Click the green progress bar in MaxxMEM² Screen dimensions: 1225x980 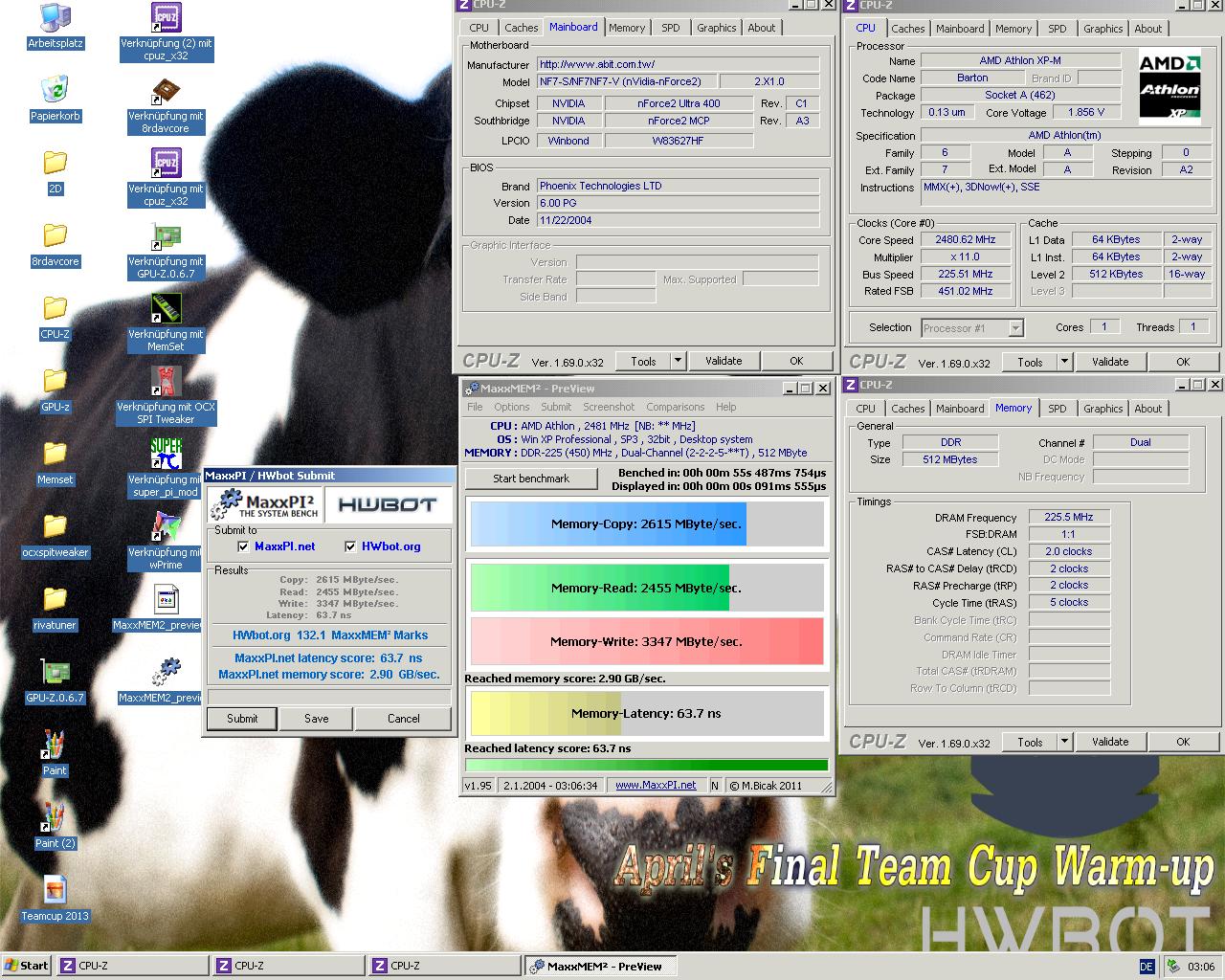coord(646,765)
